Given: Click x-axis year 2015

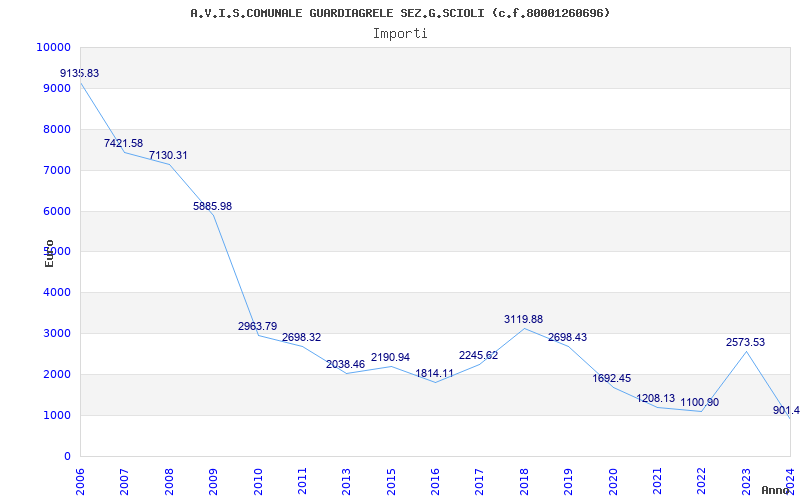Looking at the screenshot, I should pos(391,481).
